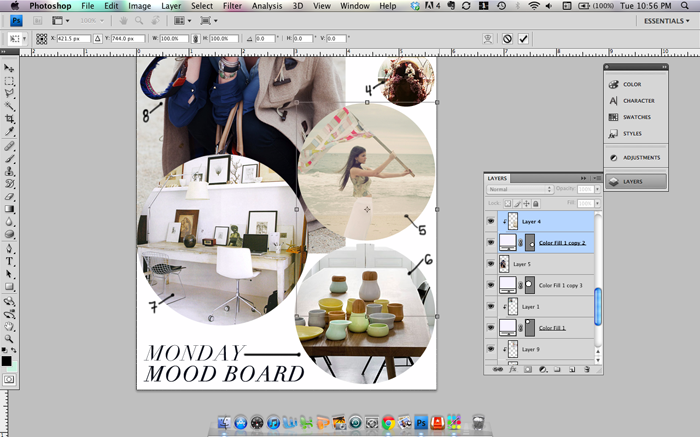Open the layer blend mode dropdown
The height and width of the screenshot is (437, 700).
click(x=518, y=189)
